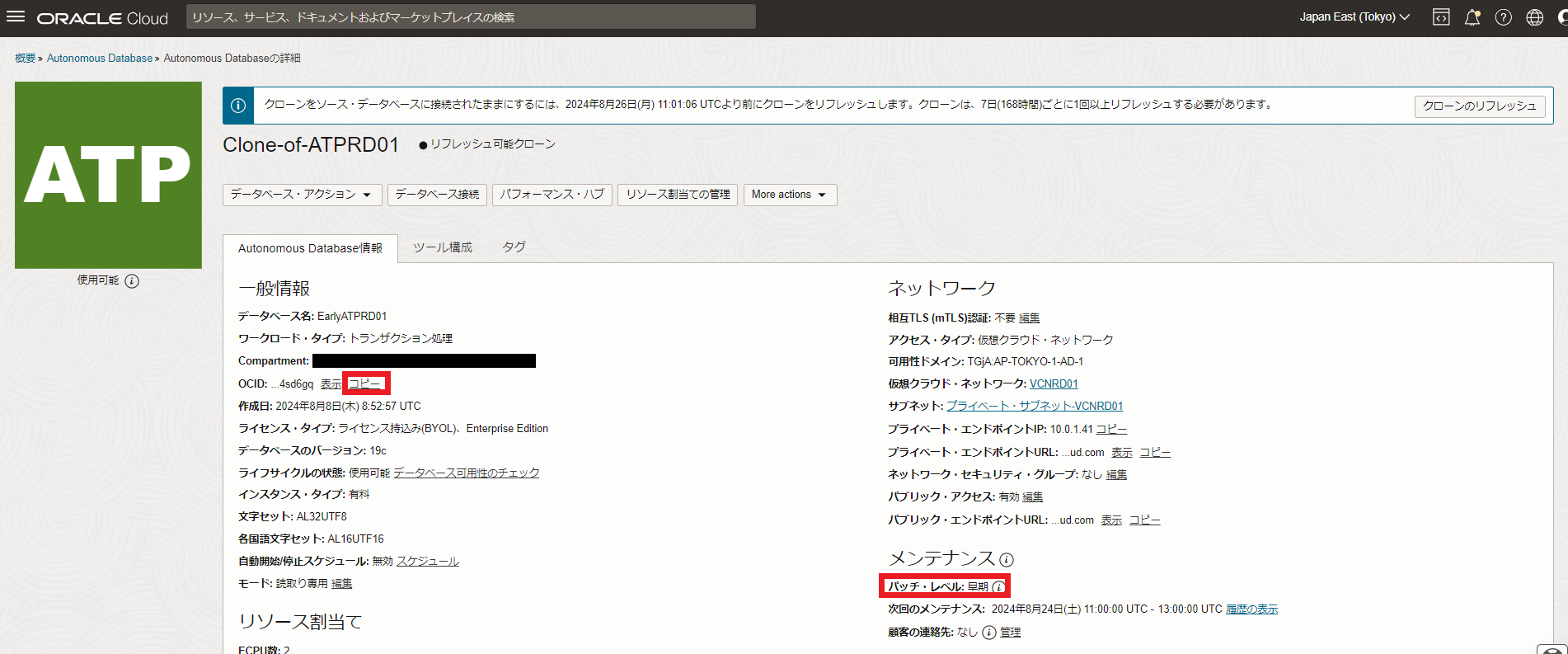Click the info icon beside メンテナンス heading

1007,559
